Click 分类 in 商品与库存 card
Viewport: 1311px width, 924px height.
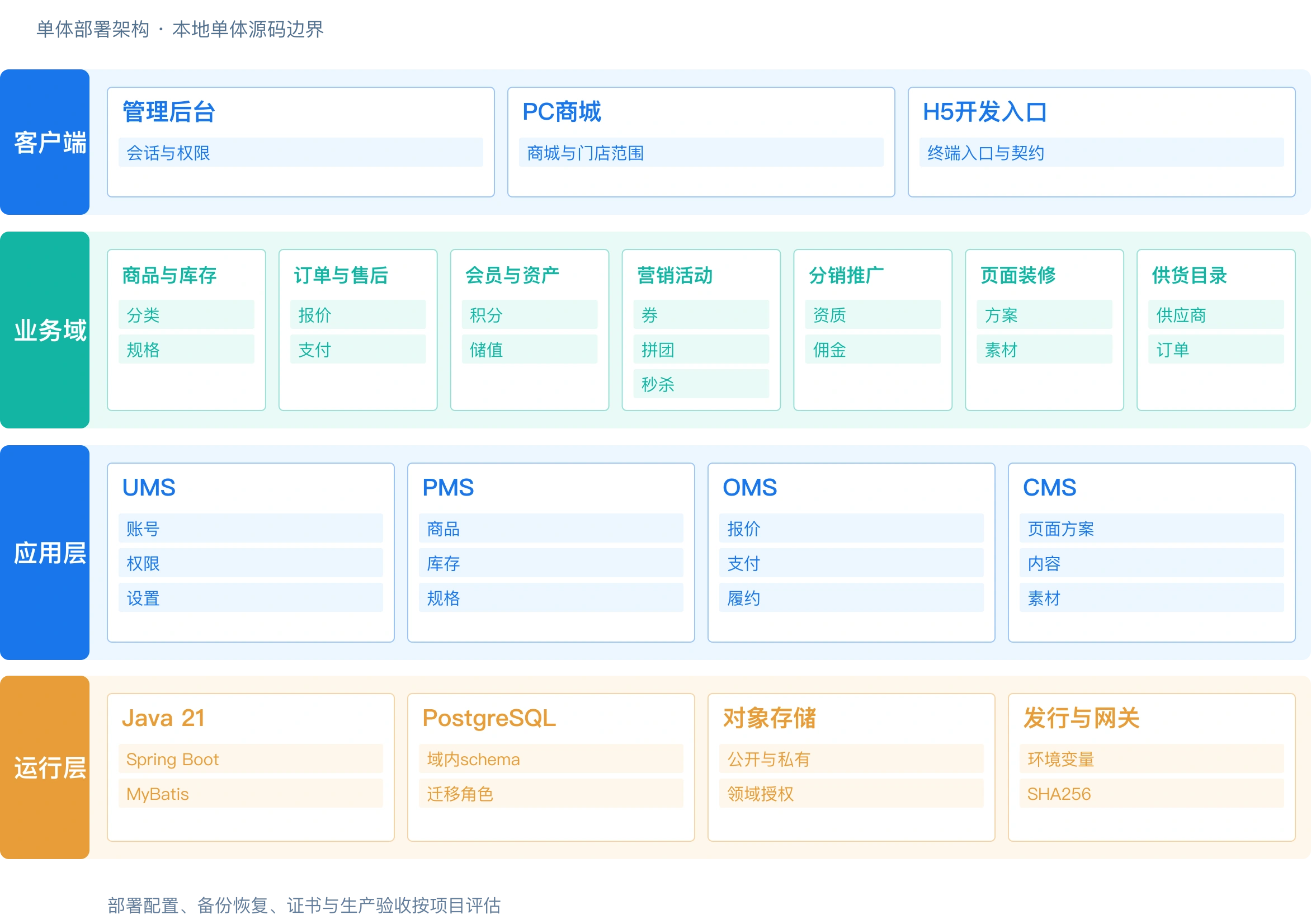186,315
